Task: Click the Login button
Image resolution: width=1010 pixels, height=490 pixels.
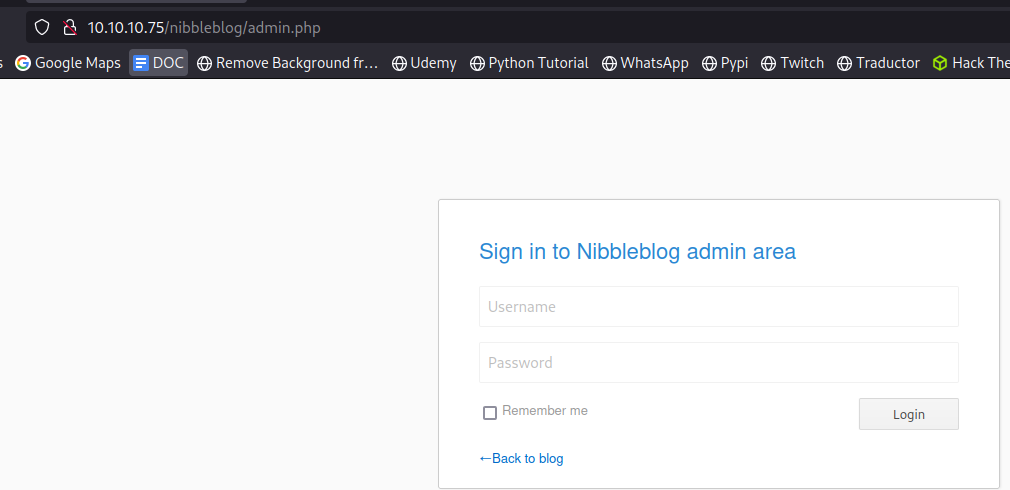Action: click(x=908, y=414)
